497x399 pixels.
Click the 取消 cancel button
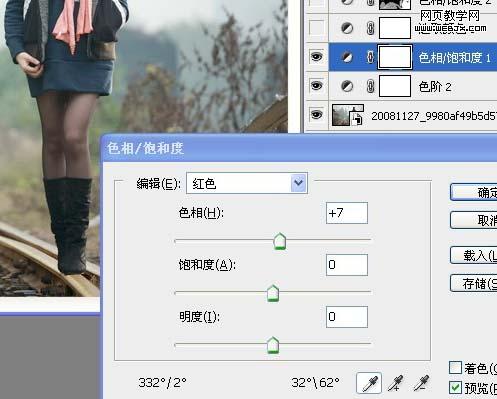pos(474,220)
